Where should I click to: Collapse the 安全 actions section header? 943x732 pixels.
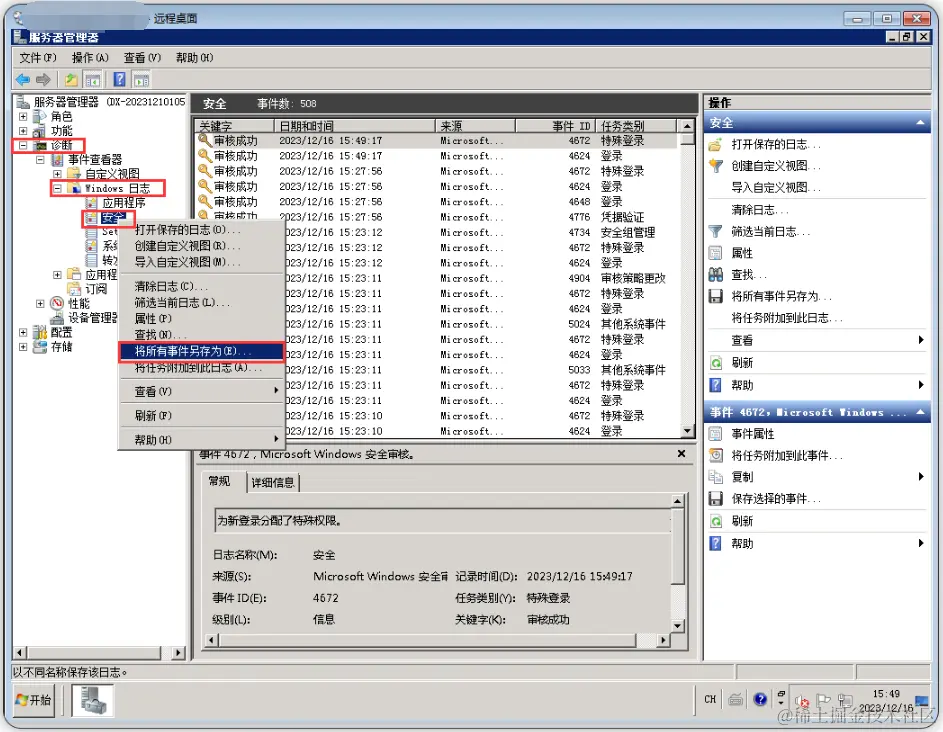(920, 123)
